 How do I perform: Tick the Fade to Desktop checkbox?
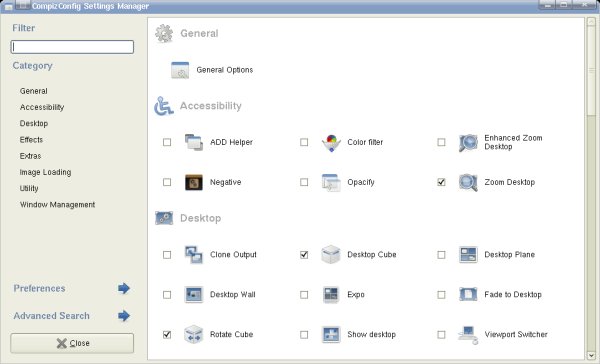click(441, 295)
